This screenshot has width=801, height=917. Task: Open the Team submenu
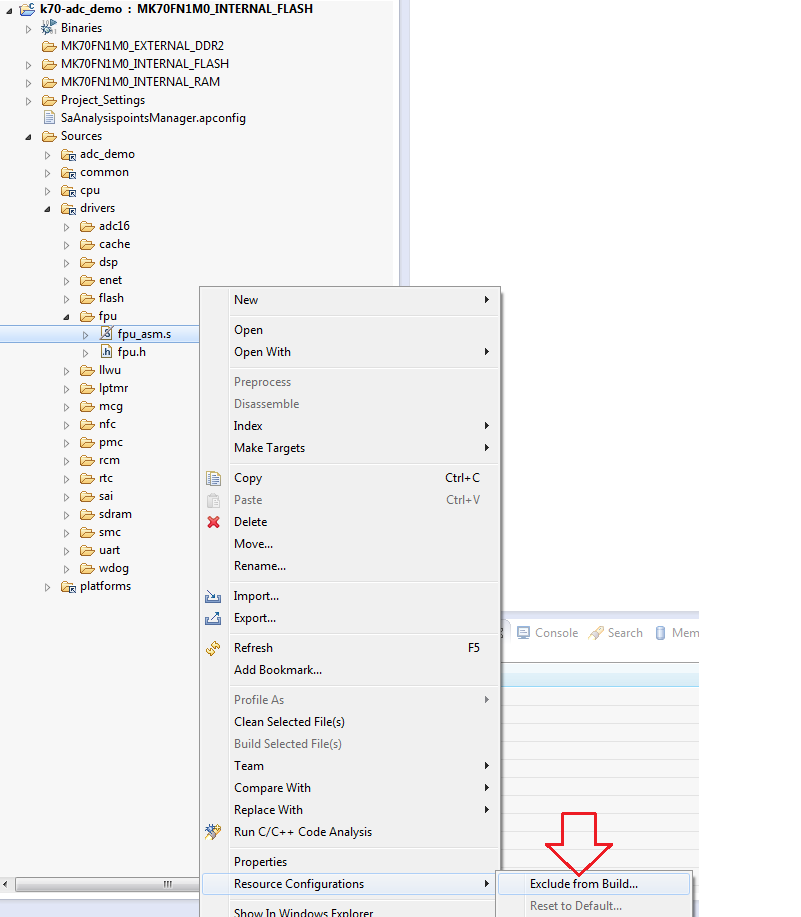tap(351, 766)
